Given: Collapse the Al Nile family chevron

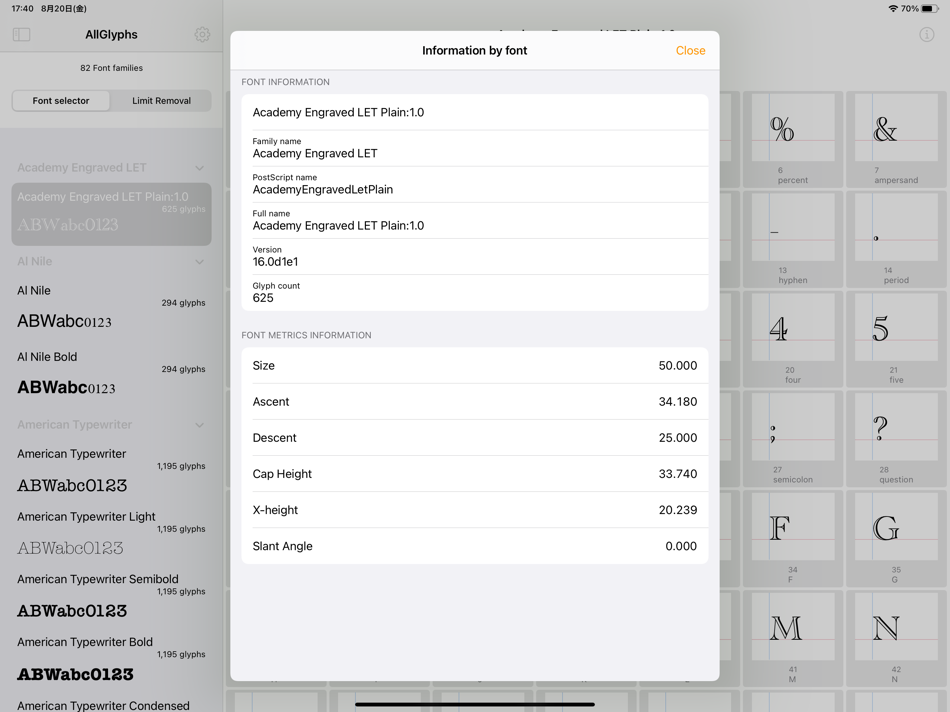Looking at the screenshot, I should point(199,262).
